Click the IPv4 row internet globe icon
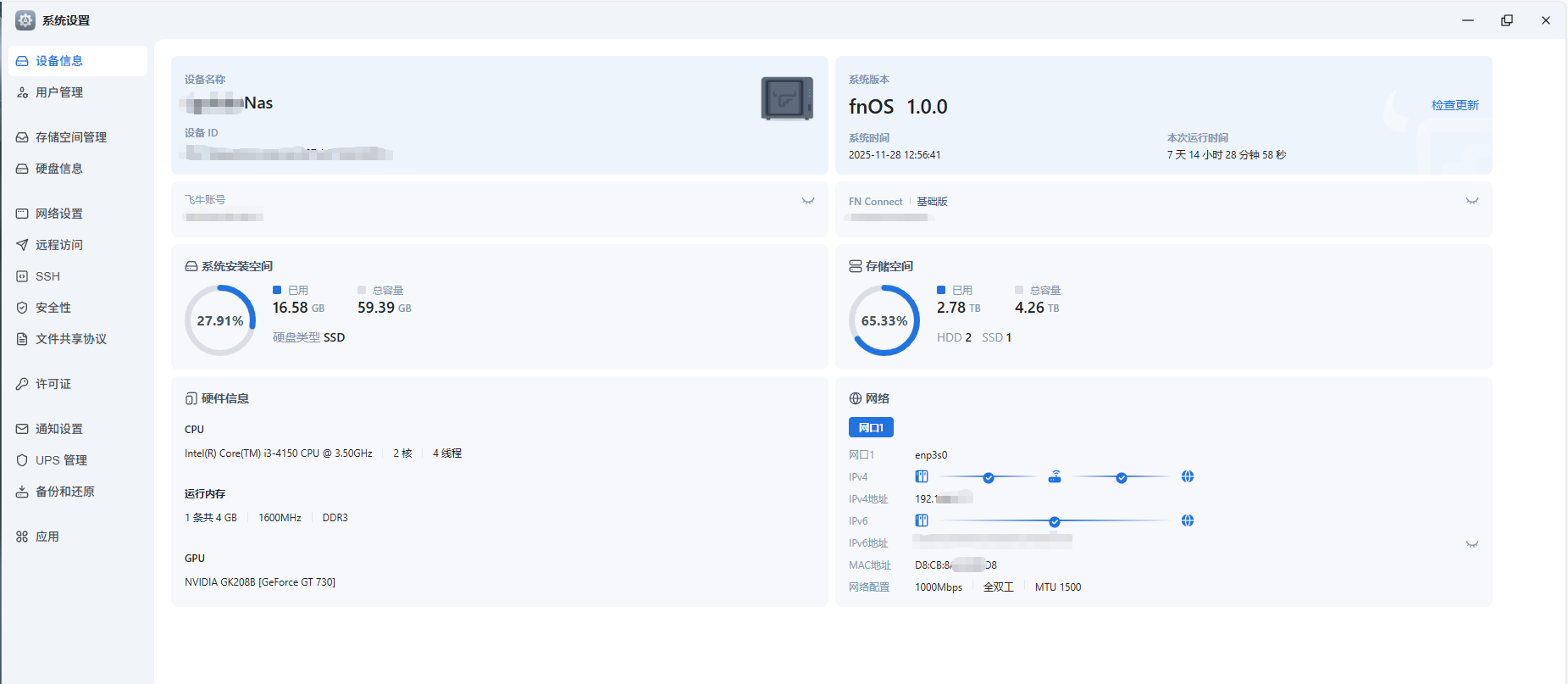1568x684 pixels. (x=1188, y=476)
